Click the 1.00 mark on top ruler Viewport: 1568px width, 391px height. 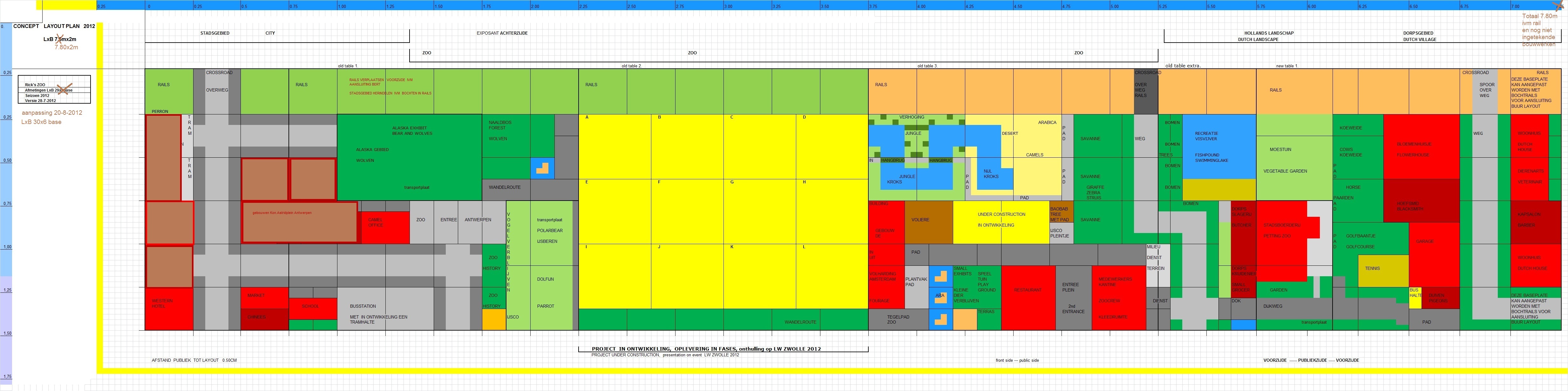click(342, 6)
